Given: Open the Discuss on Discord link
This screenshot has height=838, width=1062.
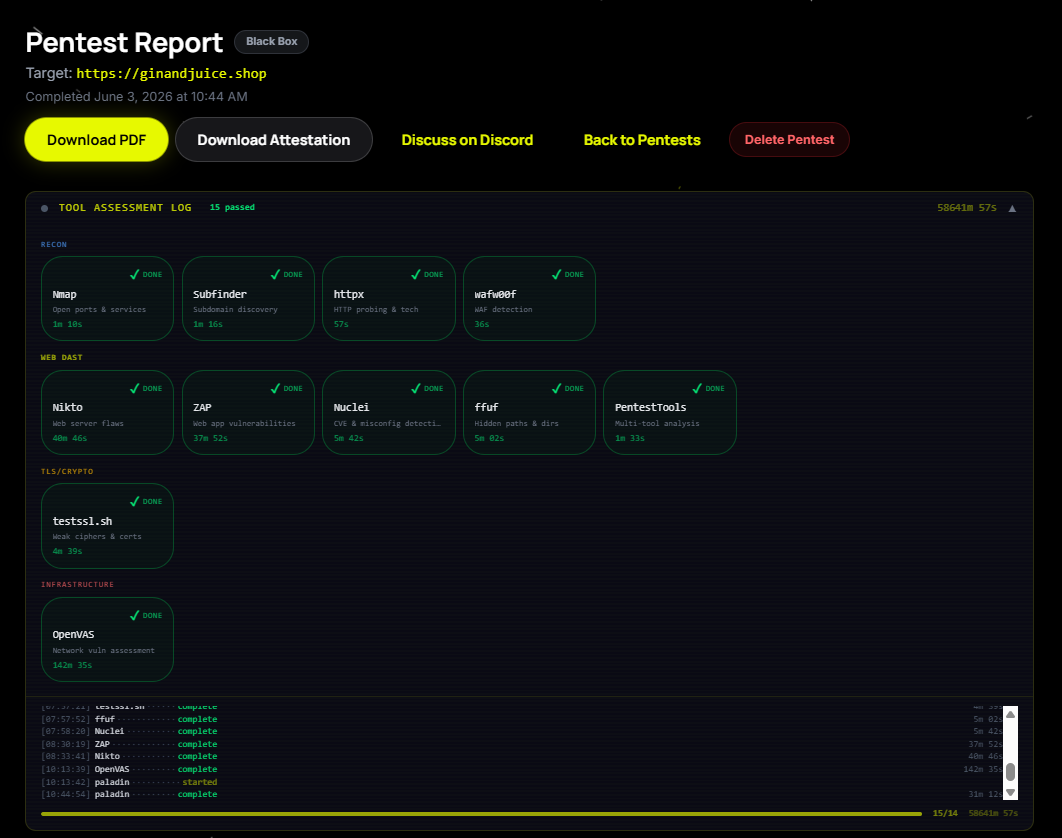Looking at the screenshot, I should pyautogui.click(x=467, y=140).
